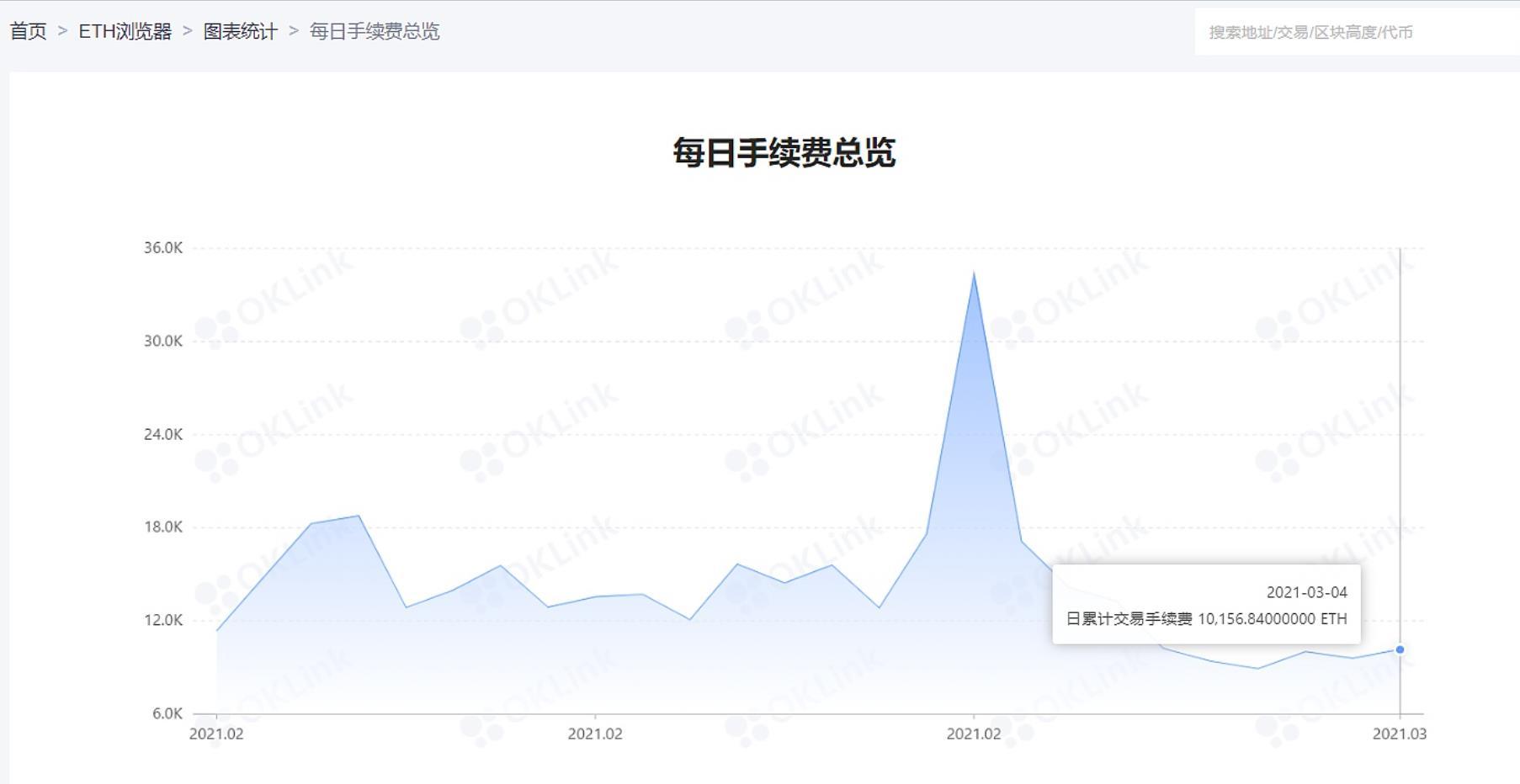Select the 2021.03 x-axis label
The width and height of the screenshot is (1520, 784).
1398,734
